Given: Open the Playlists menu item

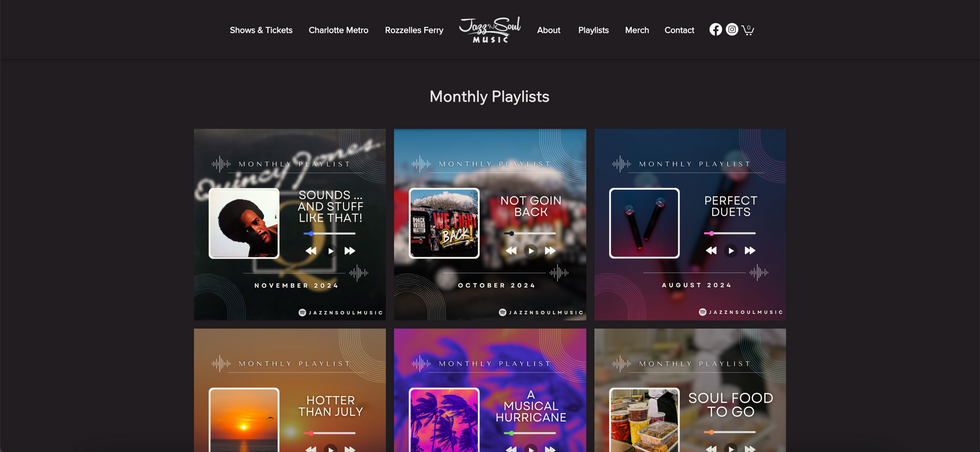Looking at the screenshot, I should (593, 30).
